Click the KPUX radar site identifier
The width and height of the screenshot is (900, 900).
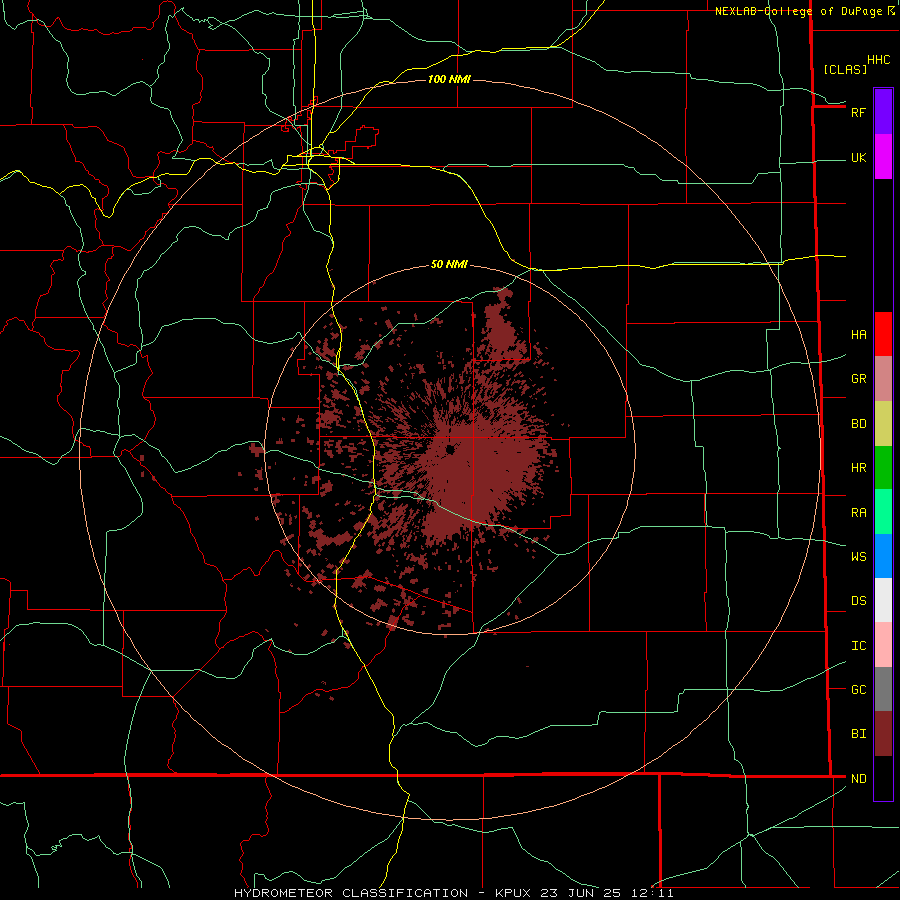[x=514, y=893]
